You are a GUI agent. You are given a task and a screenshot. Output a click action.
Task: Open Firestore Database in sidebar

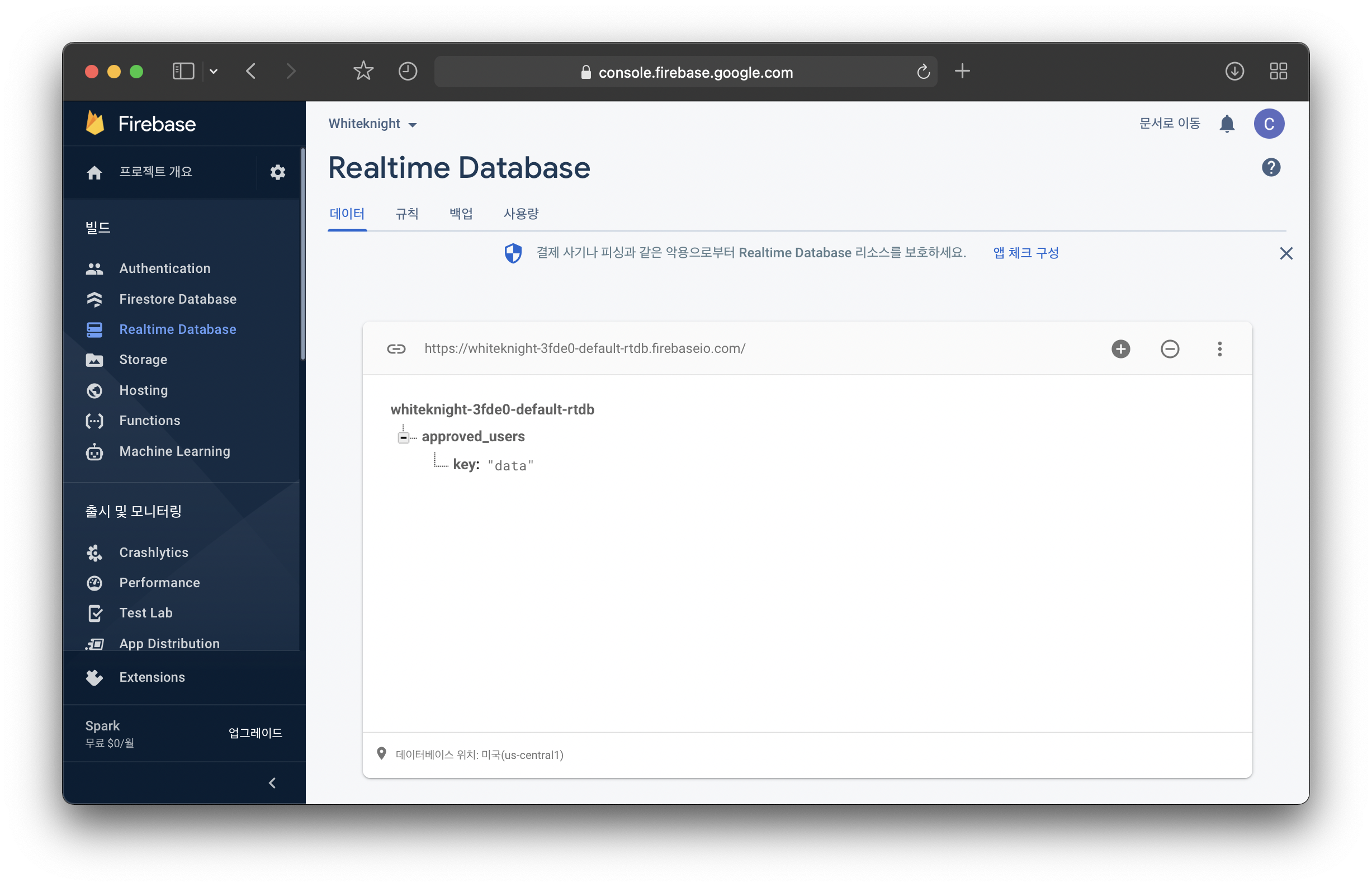[x=177, y=299]
